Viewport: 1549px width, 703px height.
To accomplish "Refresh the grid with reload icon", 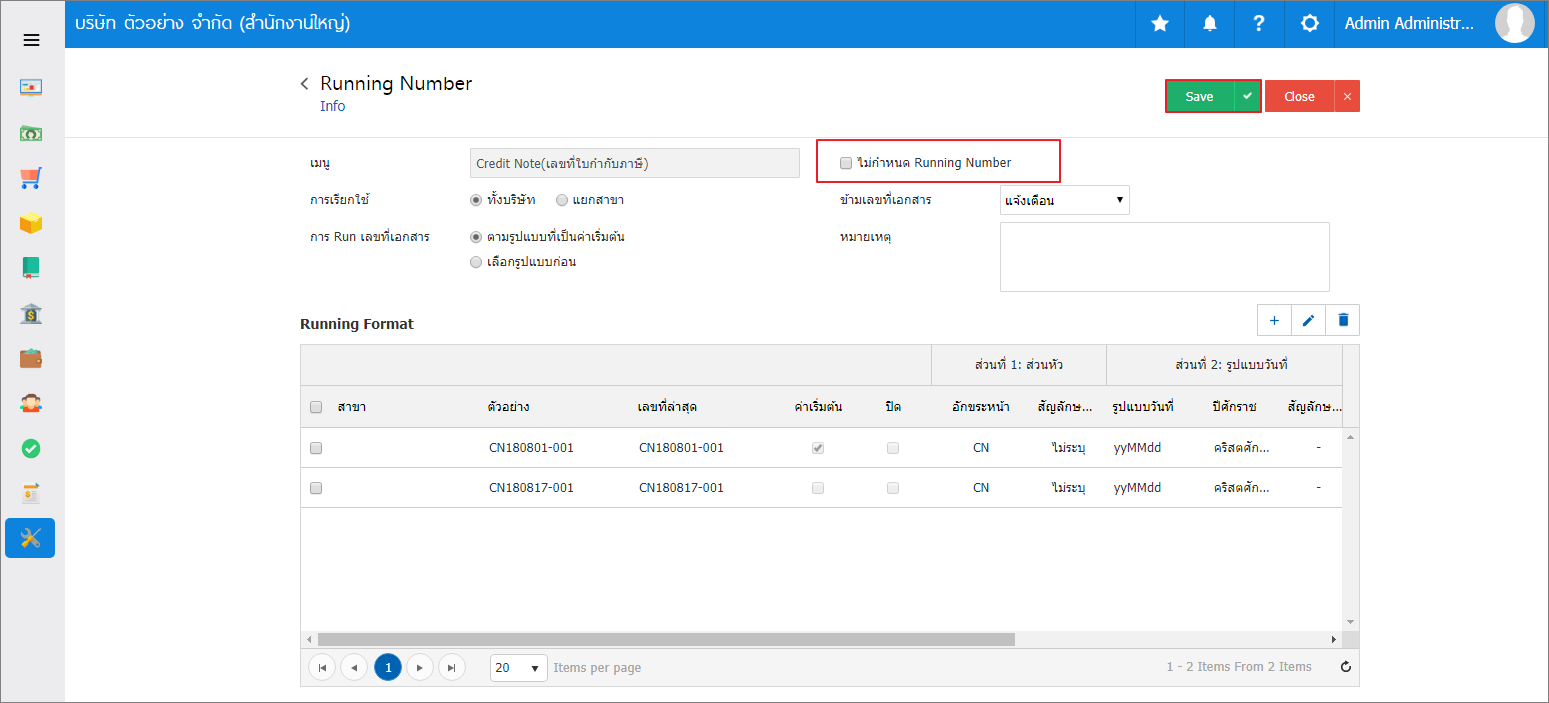I will point(1345,667).
